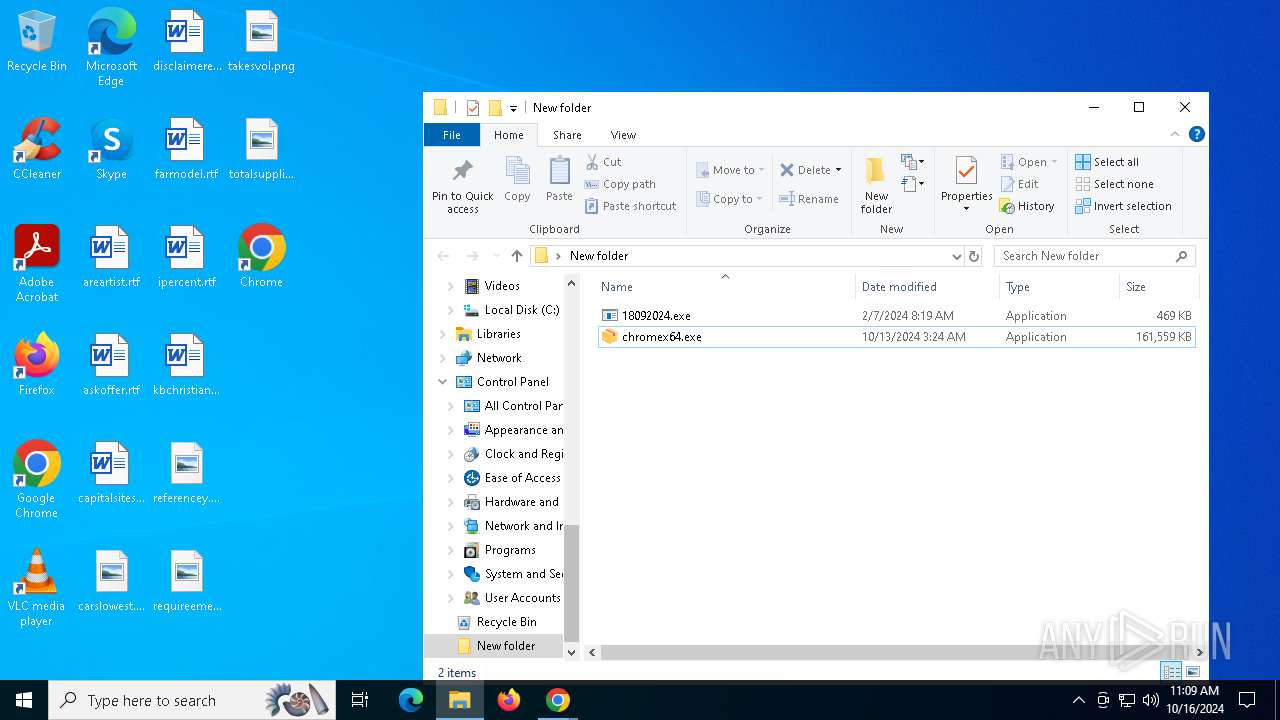Open Explorer Help question mark icon

pos(1196,134)
